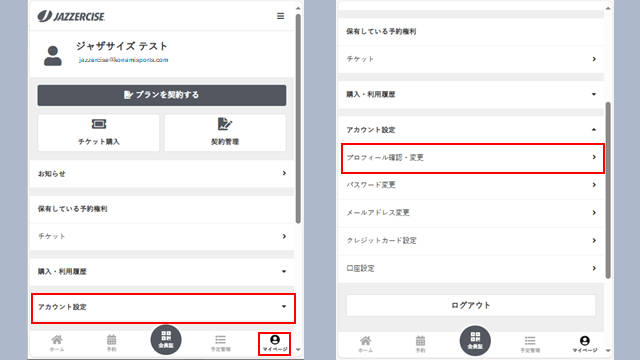640x360 pixels.
Task: Tap 予約 calendar tab in right screen
Action: click(x=420, y=344)
